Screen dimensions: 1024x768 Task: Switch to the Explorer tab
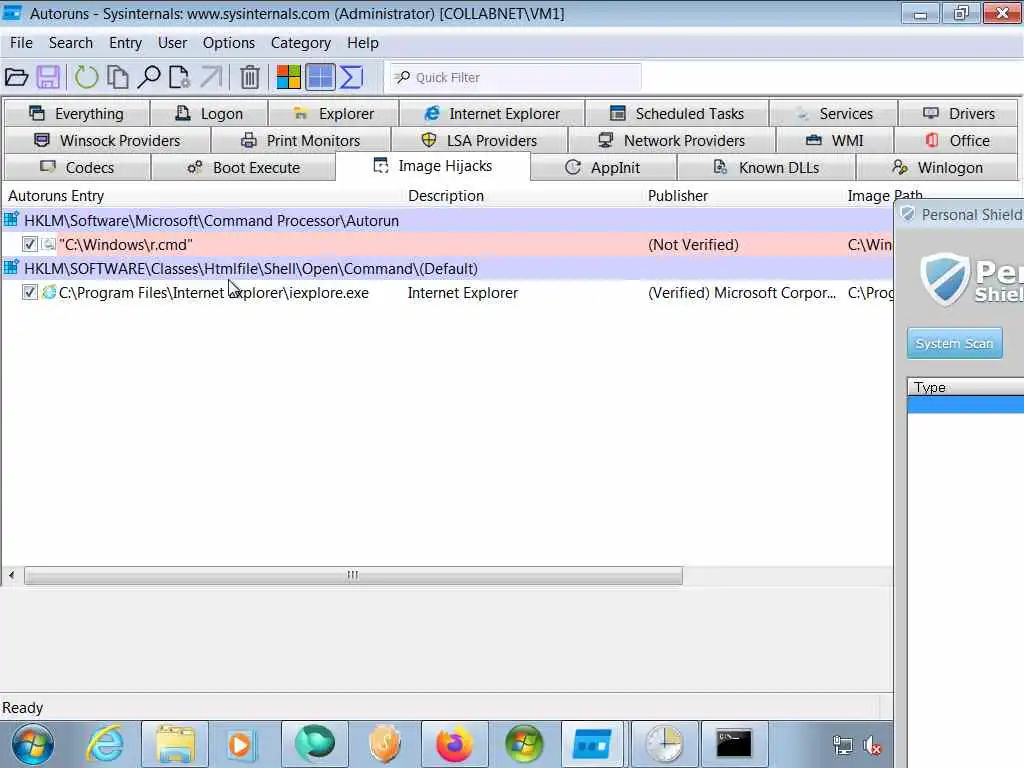point(334,114)
